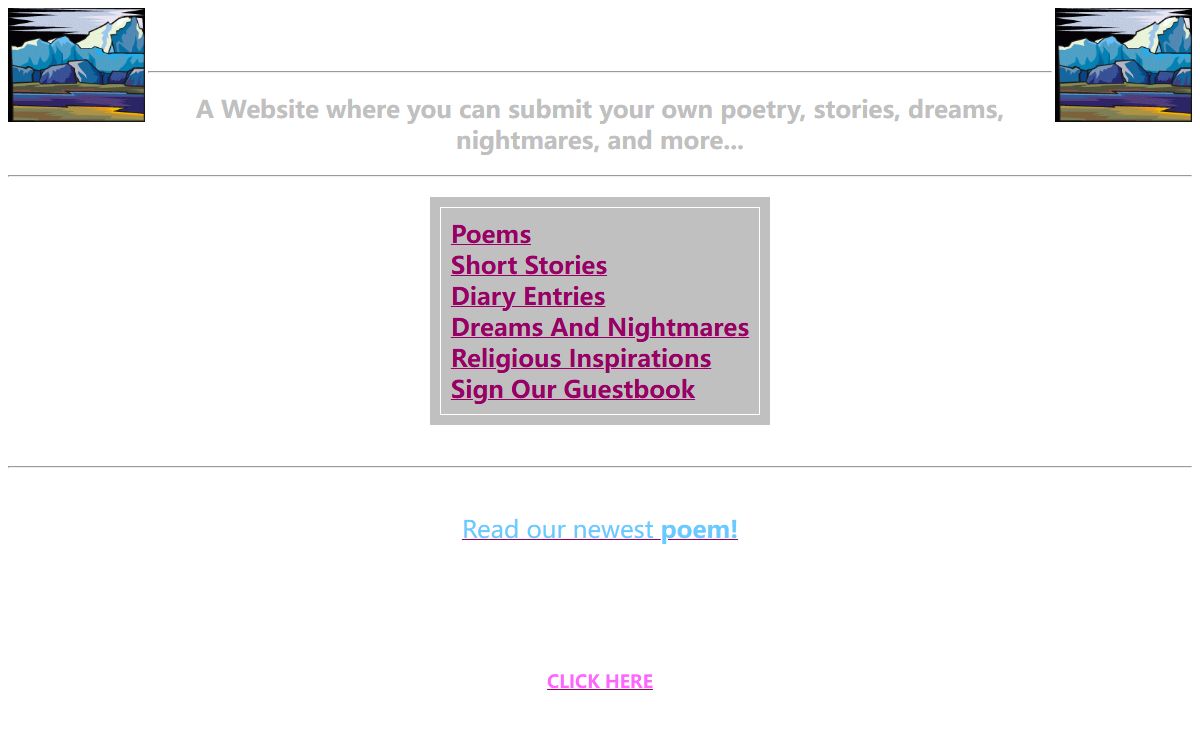Click the pink CLICK HERE link
Image resolution: width=1200 pixels, height=740 pixels.
coord(600,681)
